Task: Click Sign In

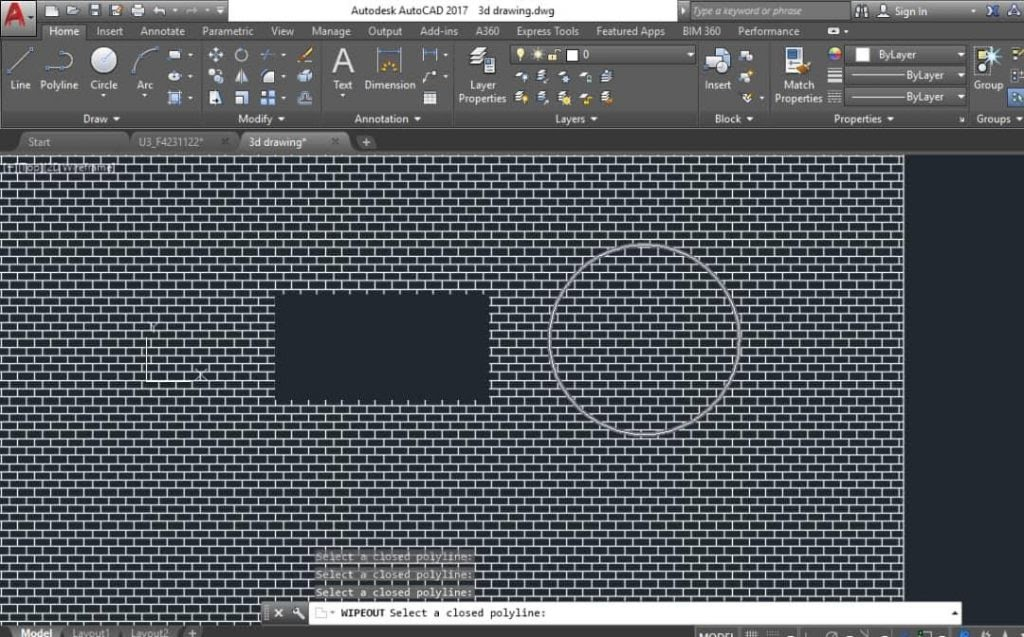Action: (x=910, y=11)
